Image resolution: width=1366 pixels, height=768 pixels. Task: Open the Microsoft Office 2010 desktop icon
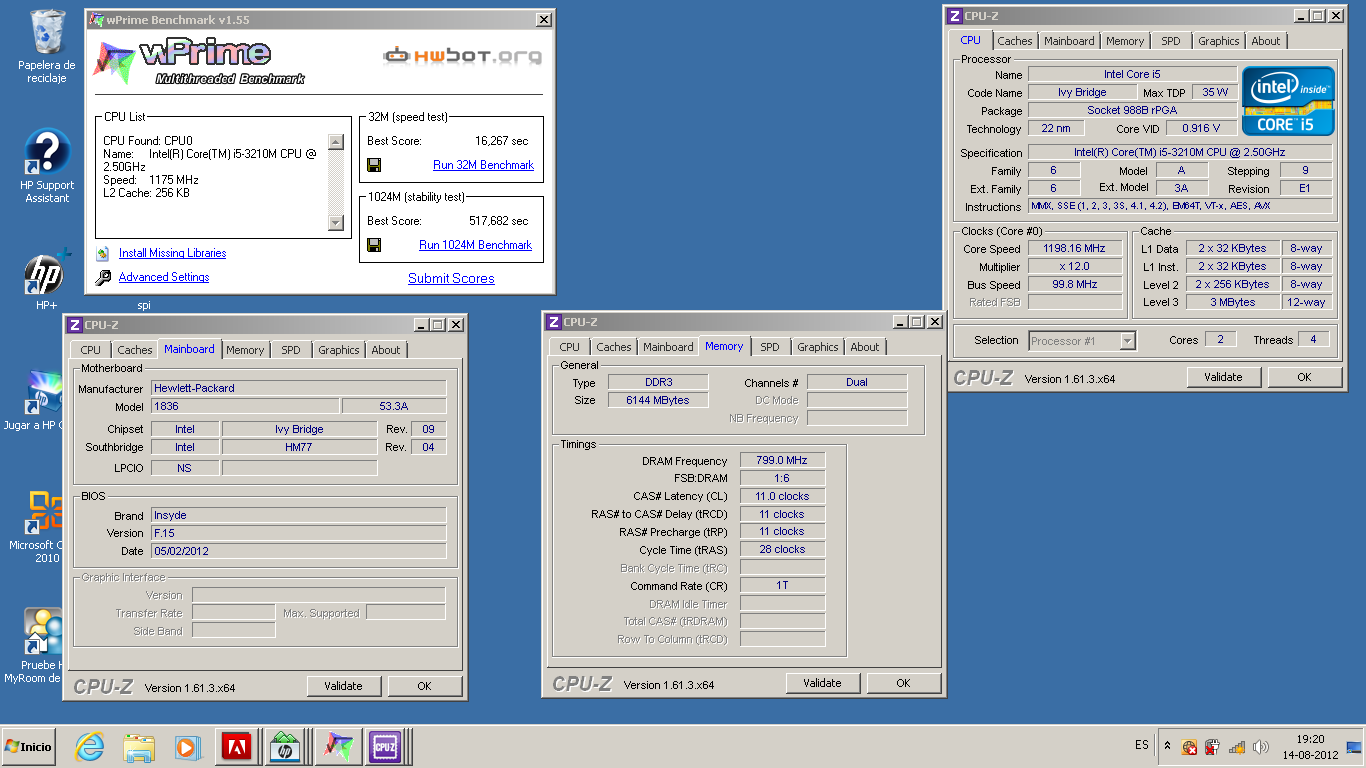33,526
